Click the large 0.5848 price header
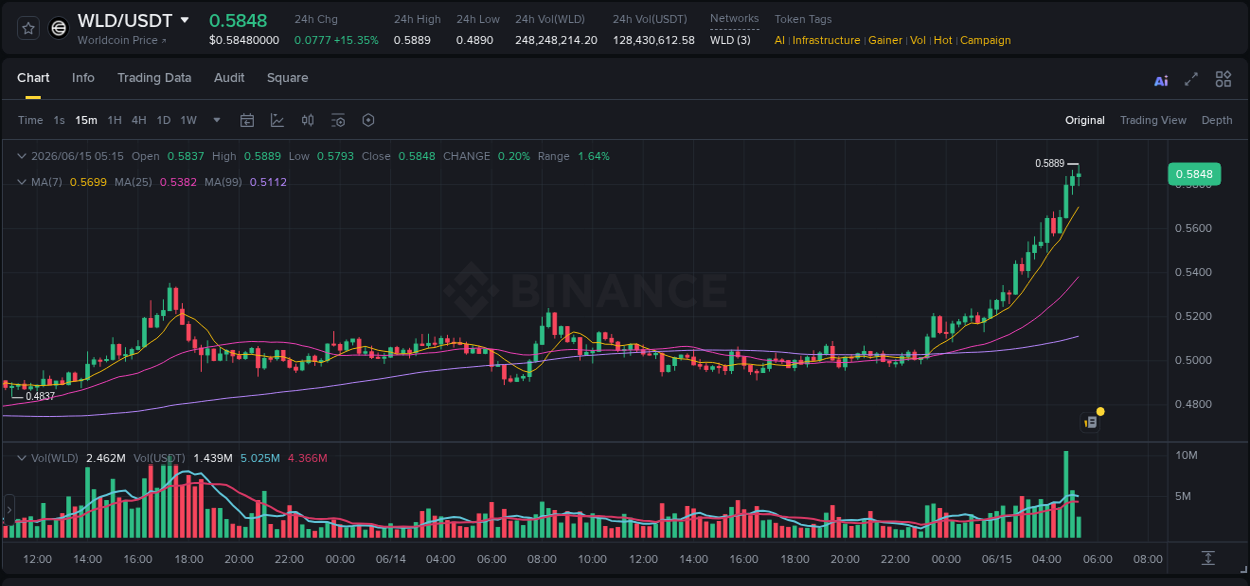 [238, 20]
